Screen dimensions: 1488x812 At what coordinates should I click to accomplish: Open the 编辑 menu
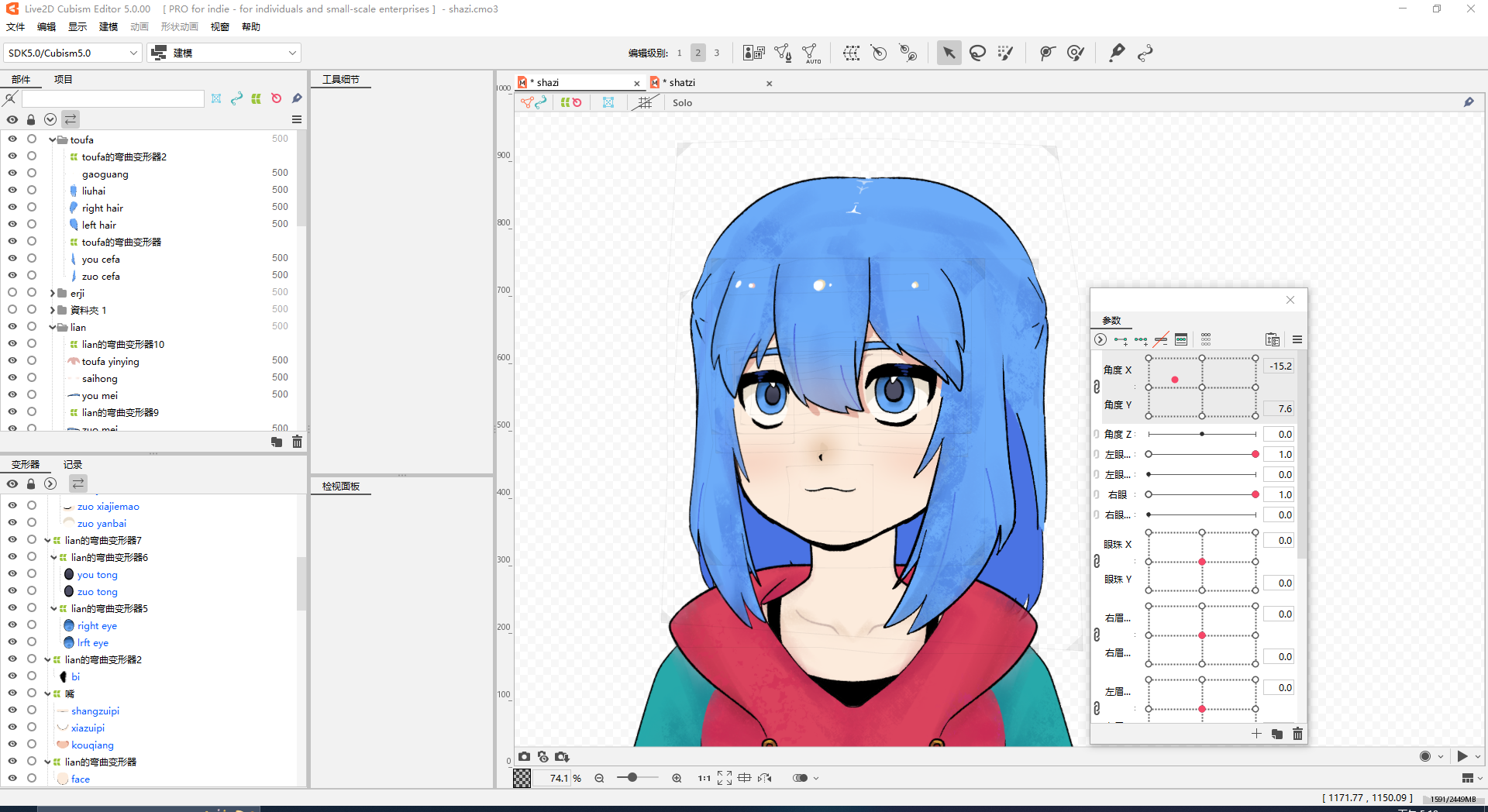[x=46, y=26]
